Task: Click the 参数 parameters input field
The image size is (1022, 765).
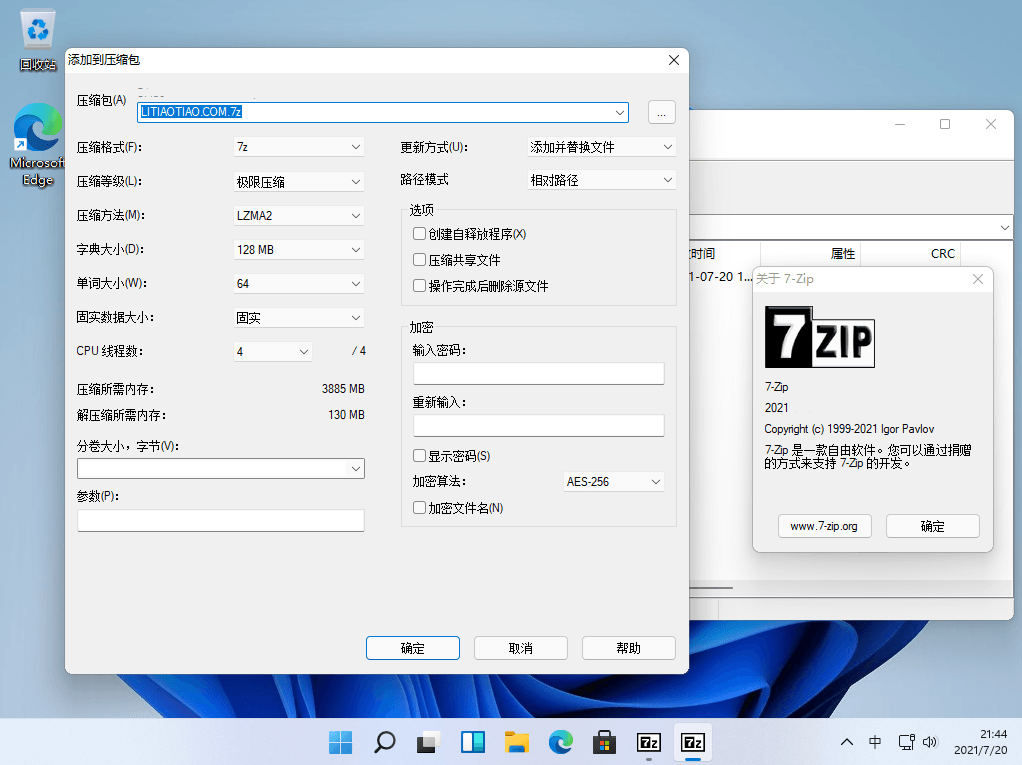Action: tap(220, 521)
